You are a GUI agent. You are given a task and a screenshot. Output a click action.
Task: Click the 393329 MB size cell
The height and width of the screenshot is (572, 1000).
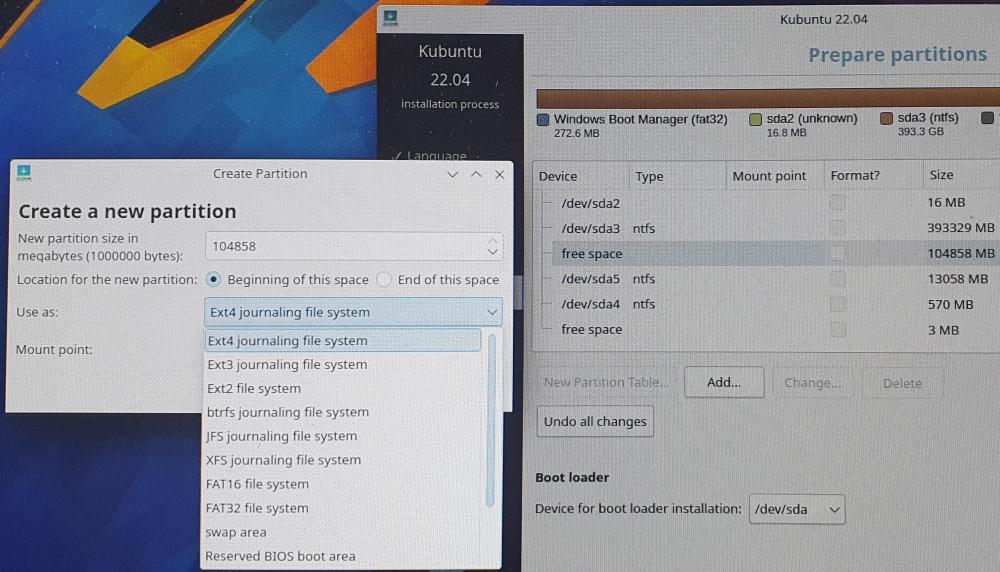pyautogui.click(x=960, y=228)
